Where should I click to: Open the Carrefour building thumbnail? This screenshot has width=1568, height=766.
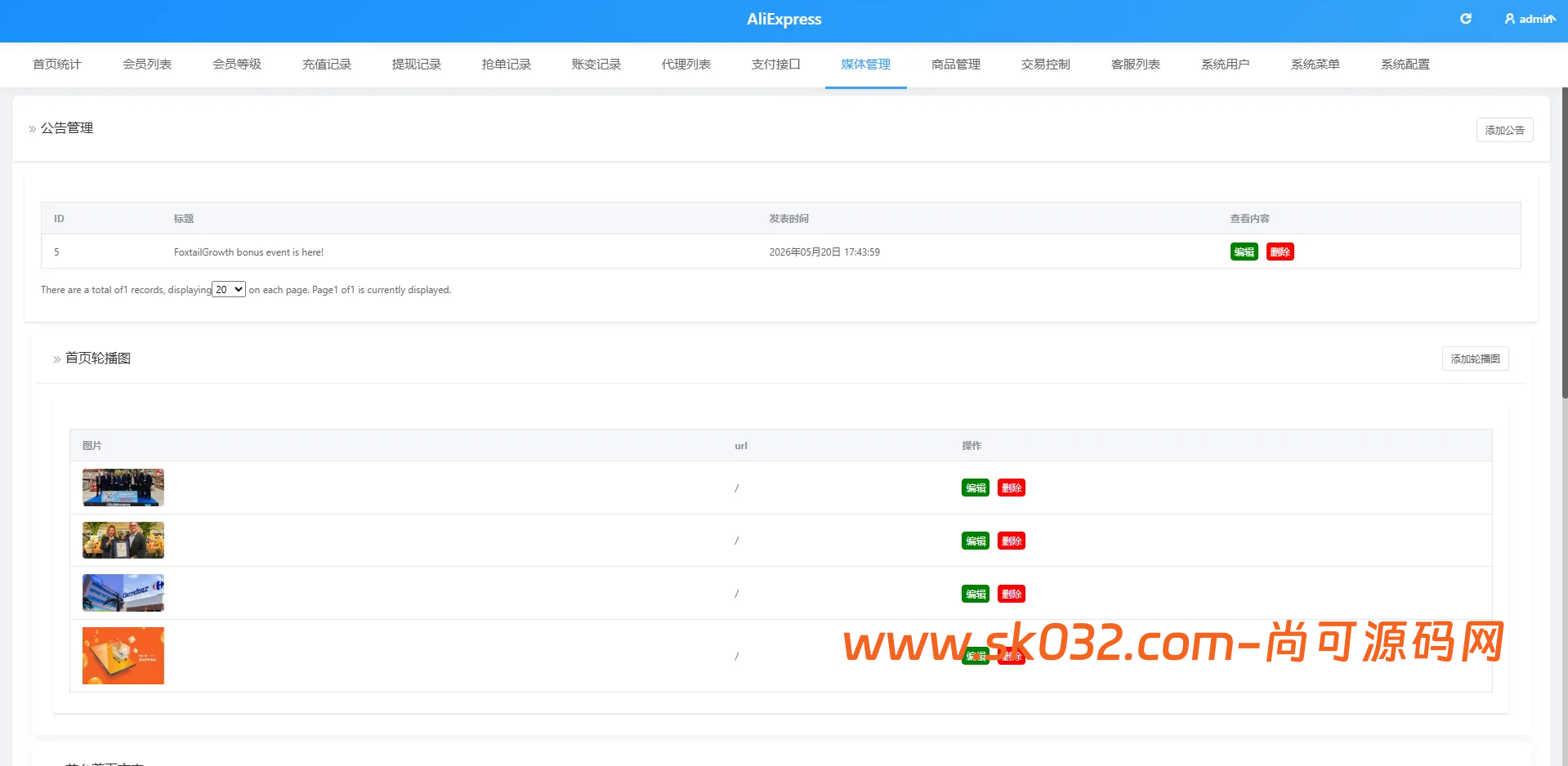click(x=123, y=593)
